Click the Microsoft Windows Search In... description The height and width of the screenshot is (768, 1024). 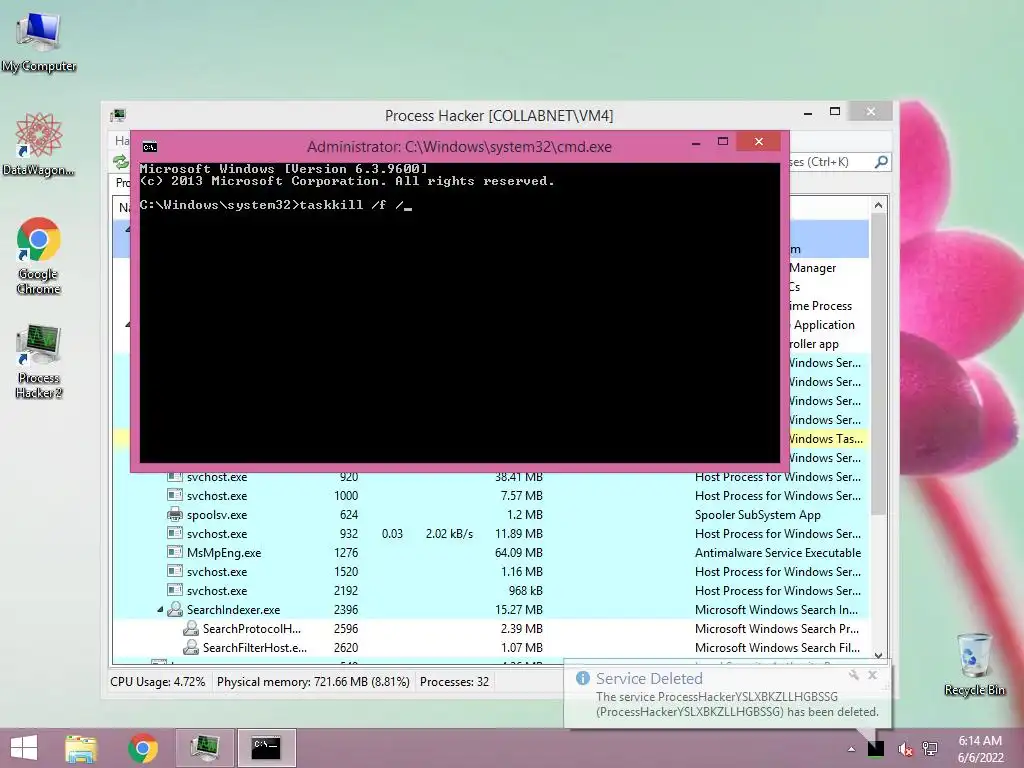point(776,609)
